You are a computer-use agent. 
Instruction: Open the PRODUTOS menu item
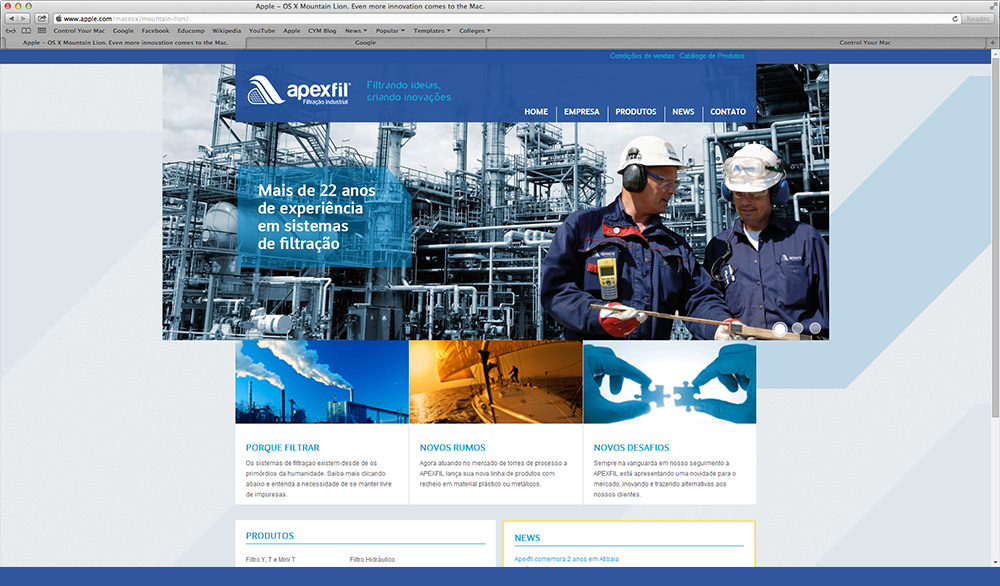click(x=636, y=112)
